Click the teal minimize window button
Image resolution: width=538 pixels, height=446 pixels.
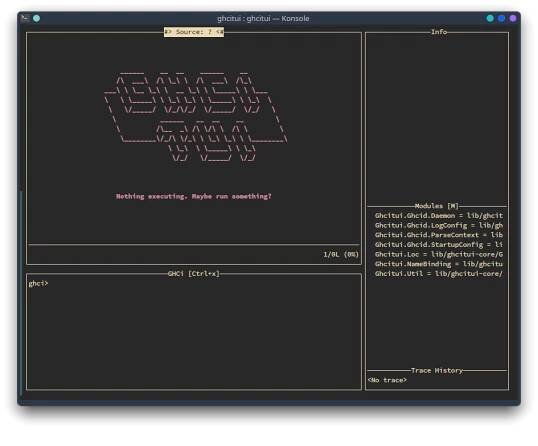[490, 19]
